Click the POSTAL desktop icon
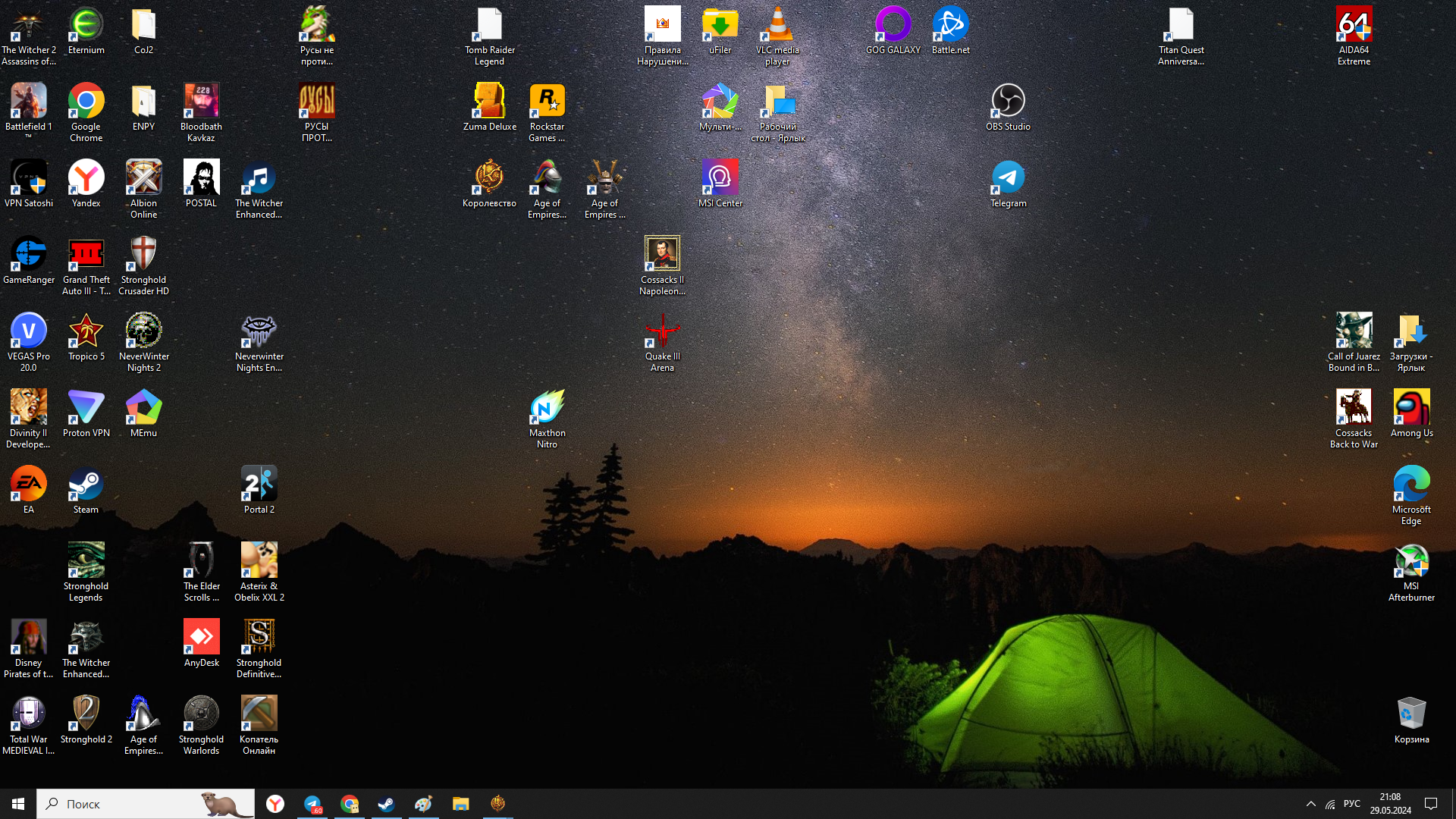 click(202, 177)
